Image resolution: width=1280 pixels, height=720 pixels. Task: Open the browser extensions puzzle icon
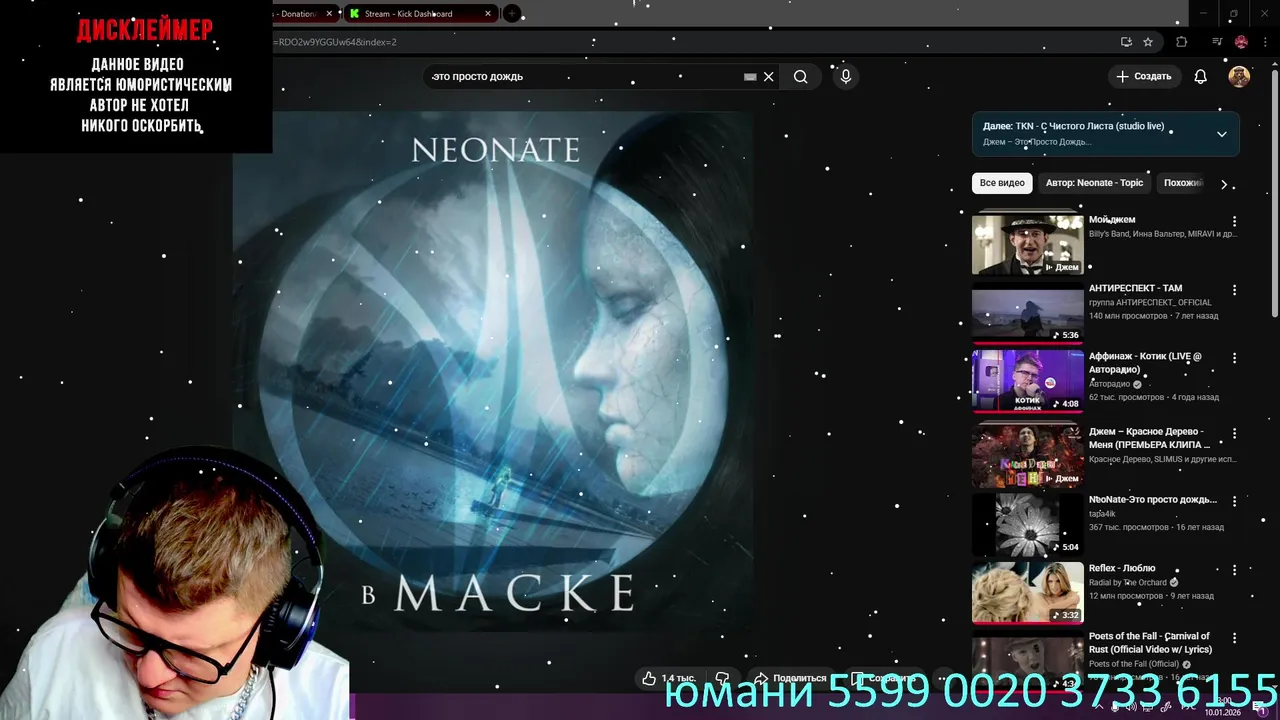pyautogui.click(x=1182, y=42)
